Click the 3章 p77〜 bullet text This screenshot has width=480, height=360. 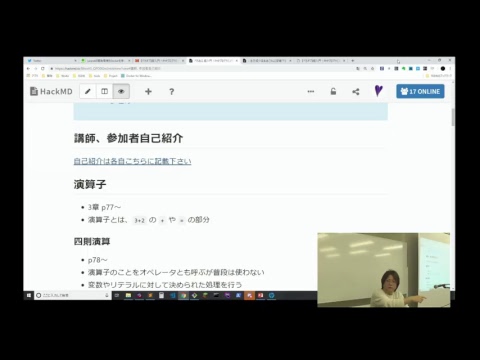coord(104,207)
